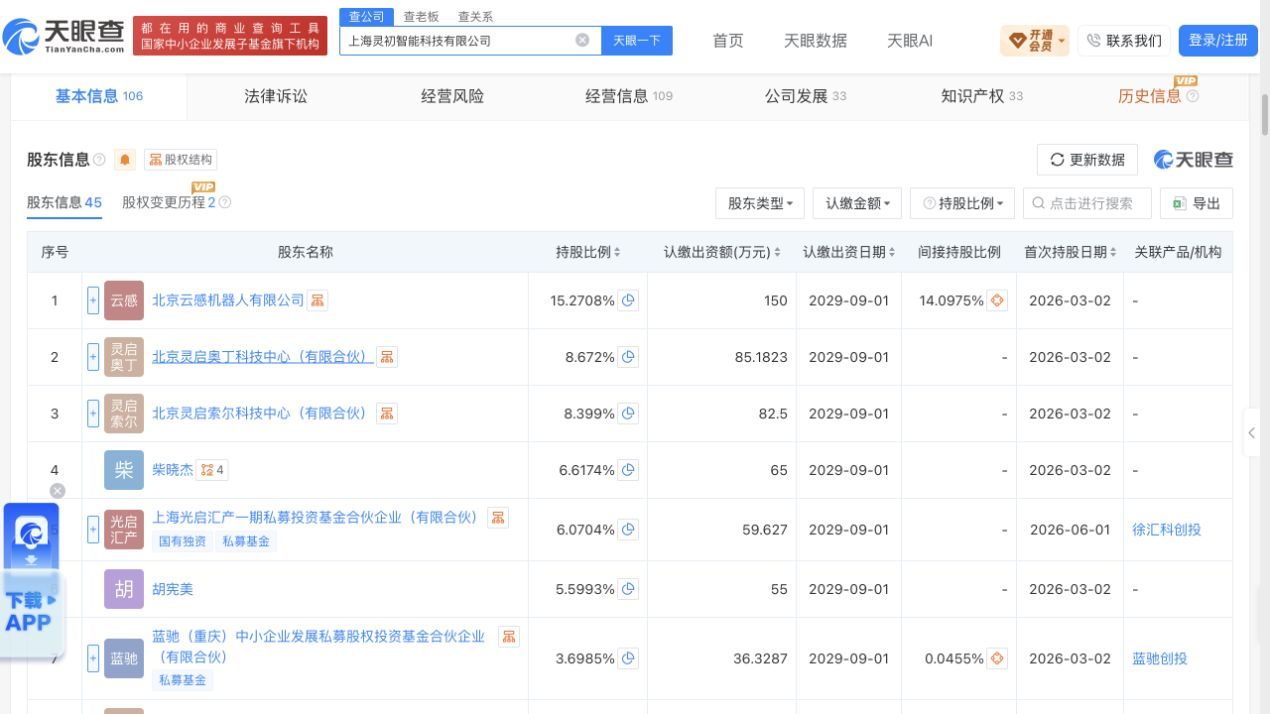Select the 基本信息 tab
Image resolution: width=1270 pixels, height=714 pixels.
(99, 96)
